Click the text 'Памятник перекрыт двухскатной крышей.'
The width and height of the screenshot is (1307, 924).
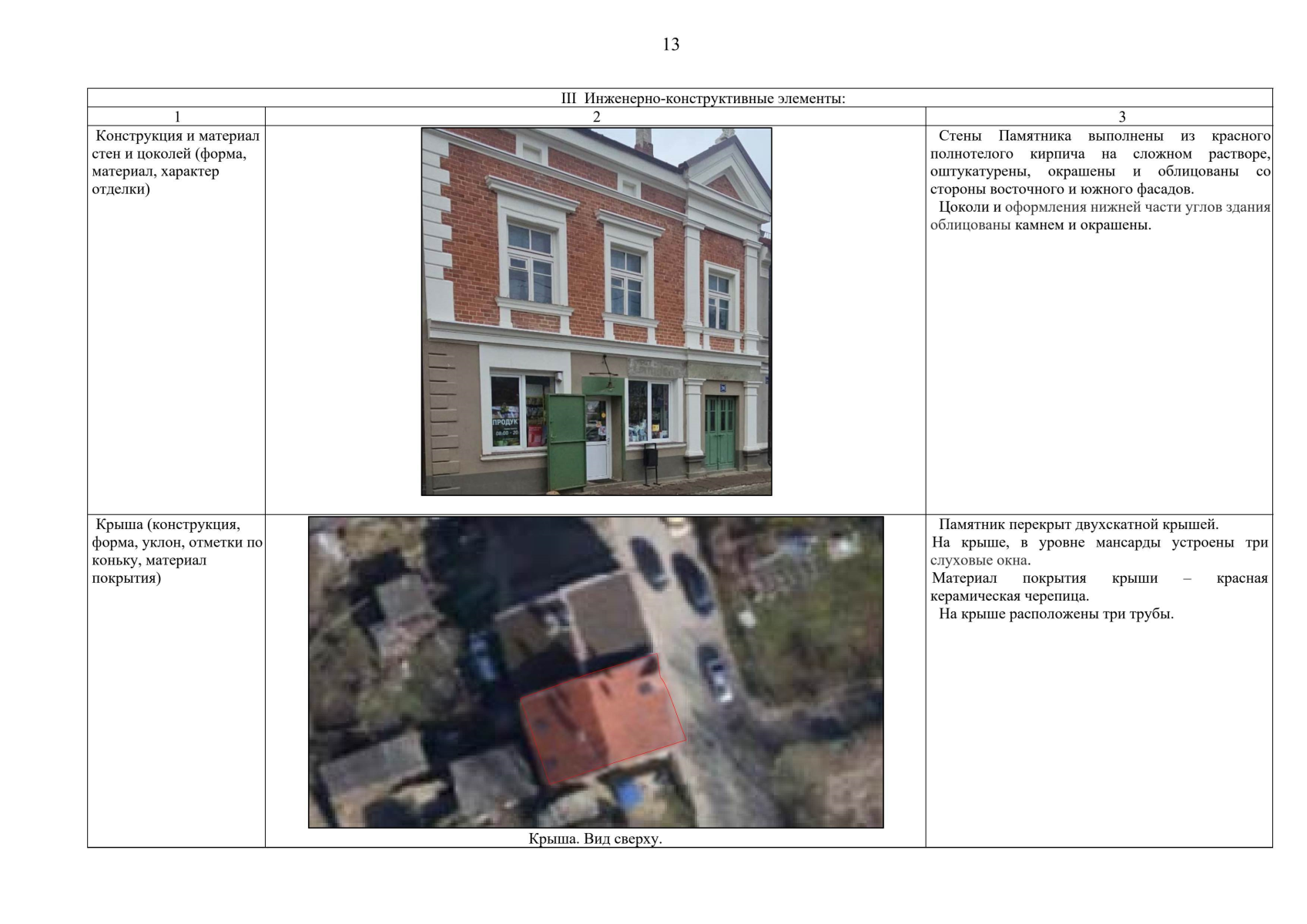pyautogui.click(x=1078, y=525)
